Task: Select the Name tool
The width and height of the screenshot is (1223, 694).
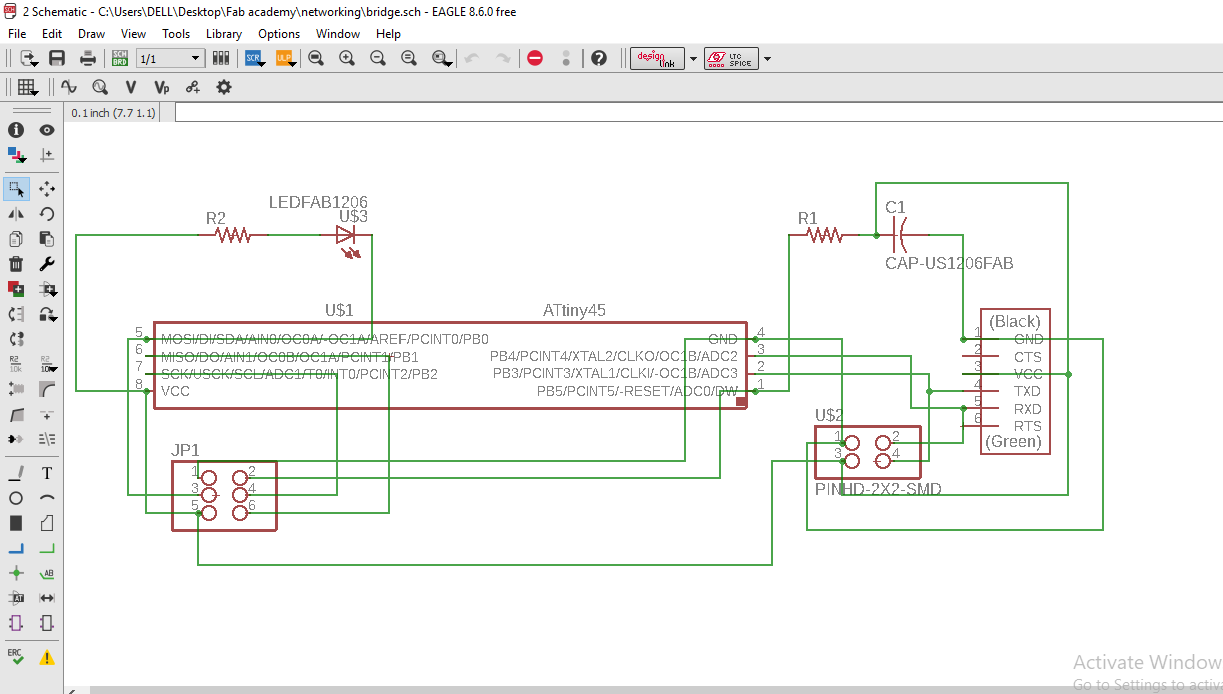Action: (16, 363)
